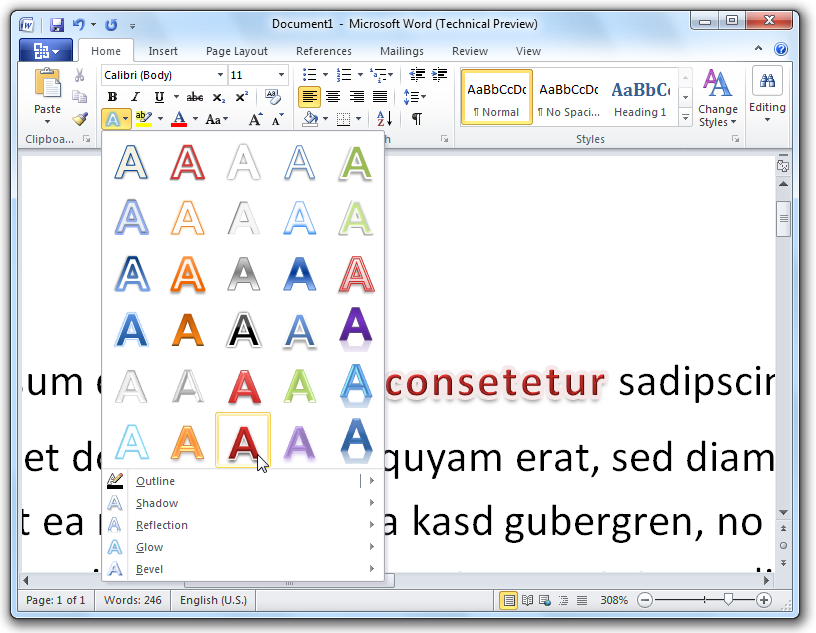Select the Full Screen Reading view icon
Viewport: 816px width, 633px height.
point(528,600)
